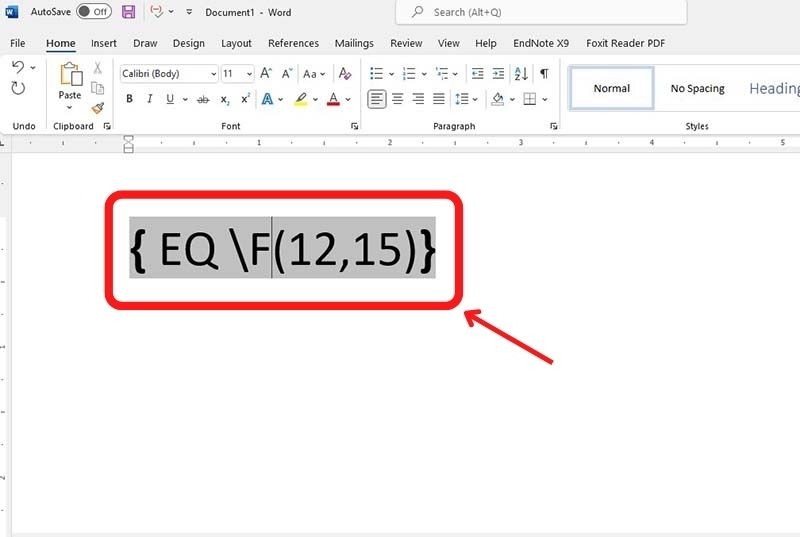Click the Save icon in title bar
This screenshot has width=800, height=537.
pos(129,12)
